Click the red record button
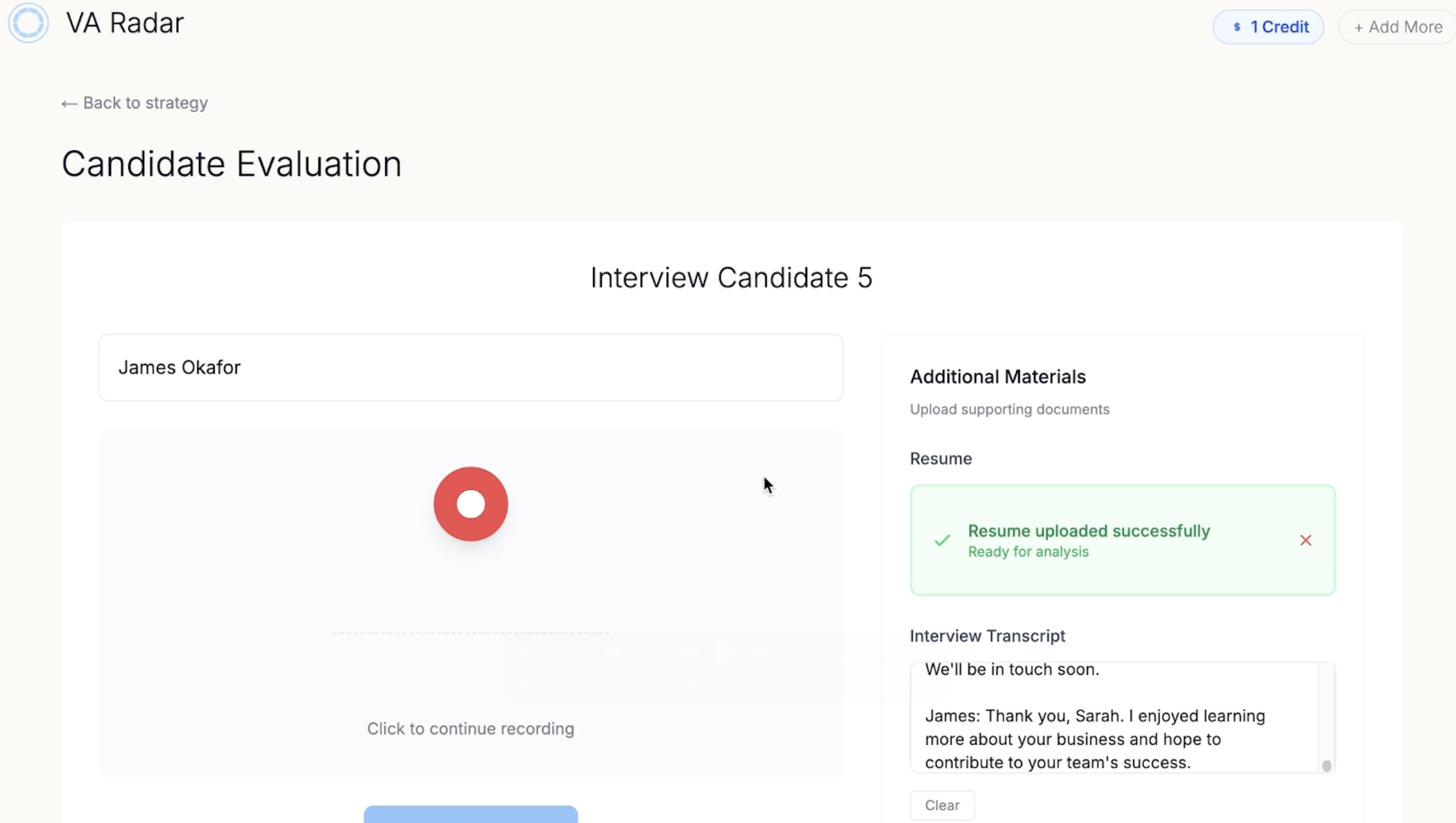Viewport: 1456px width, 823px height. (470, 504)
